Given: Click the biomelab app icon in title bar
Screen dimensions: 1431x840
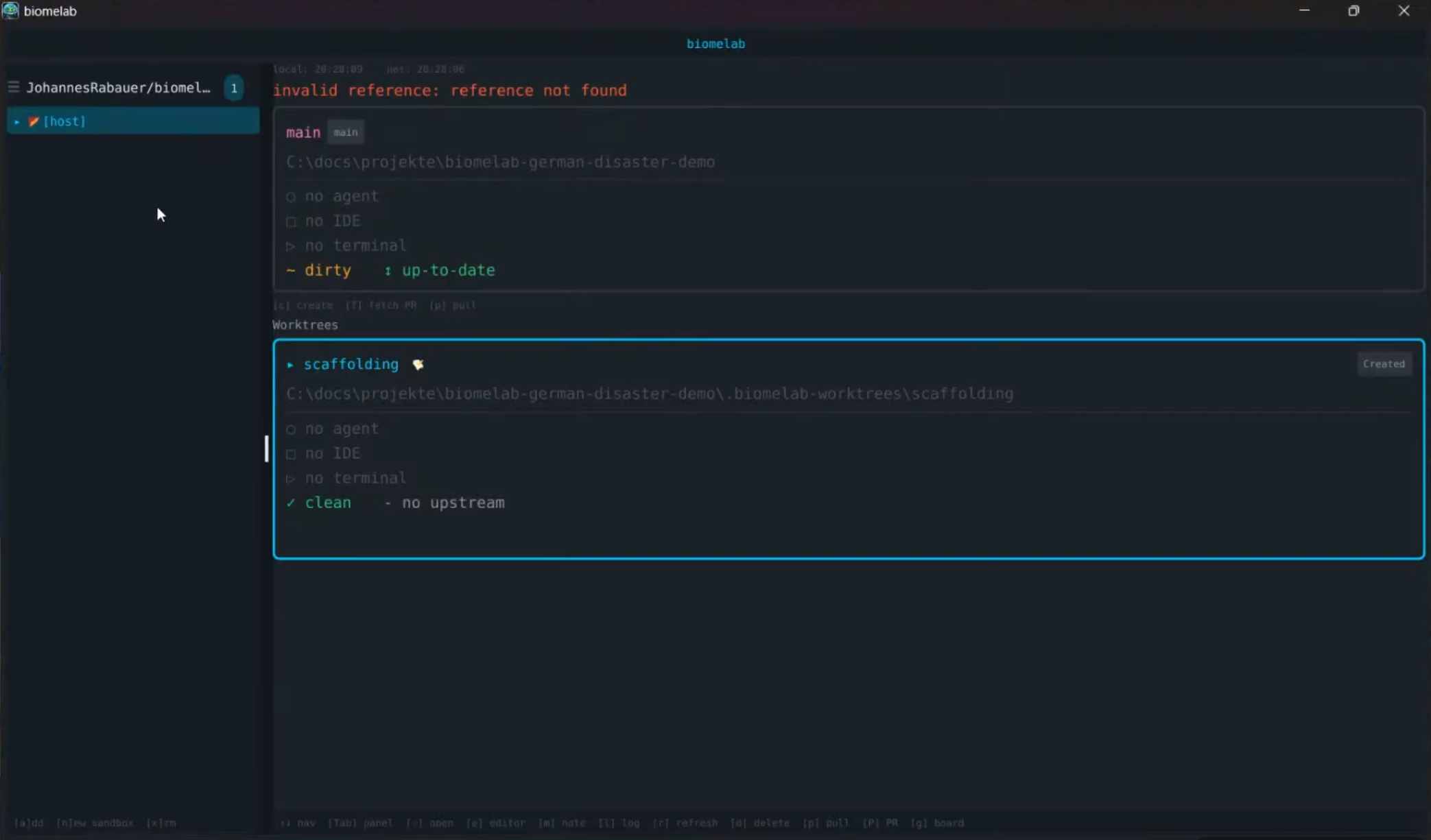Looking at the screenshot, I should [10, 11].
